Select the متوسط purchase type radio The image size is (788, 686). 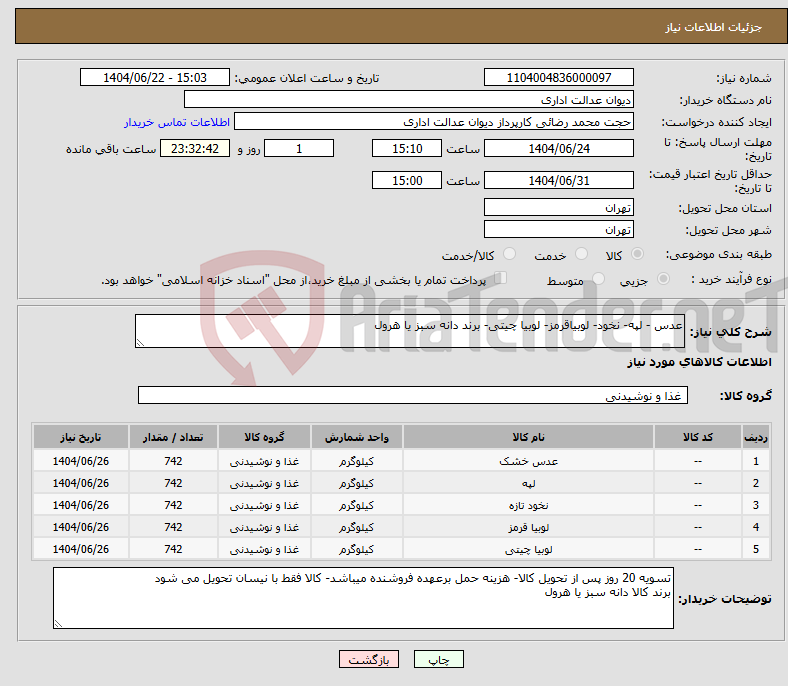click(x=600, y=280)
